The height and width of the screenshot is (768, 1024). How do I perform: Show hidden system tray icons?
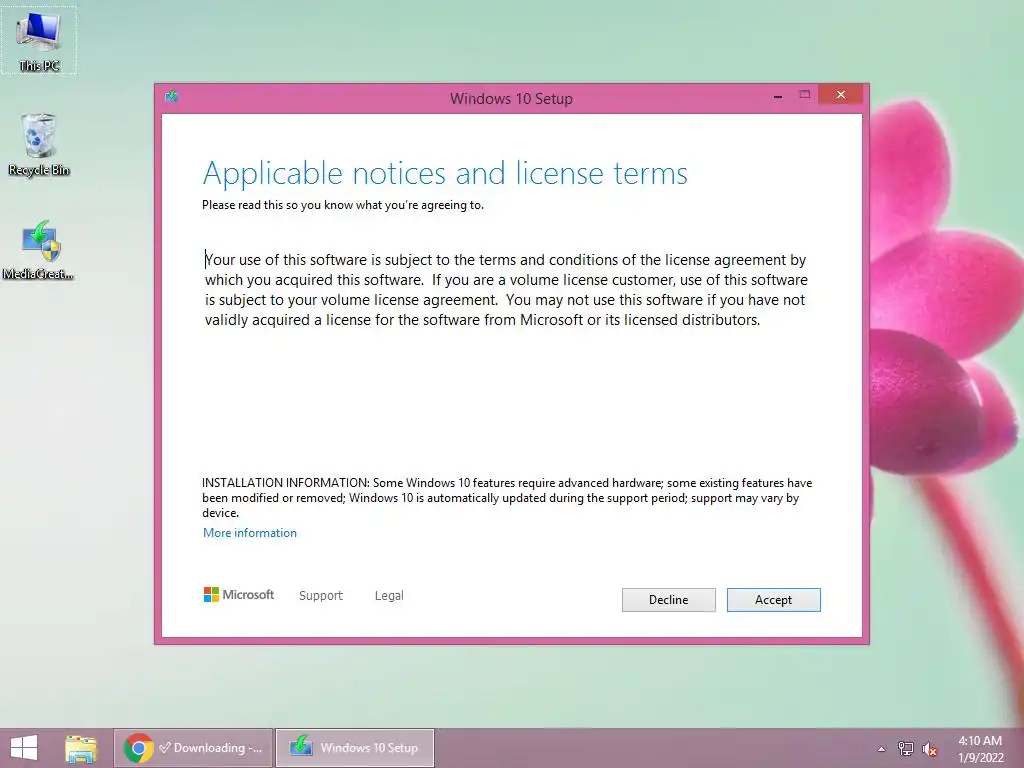(881, 749)
